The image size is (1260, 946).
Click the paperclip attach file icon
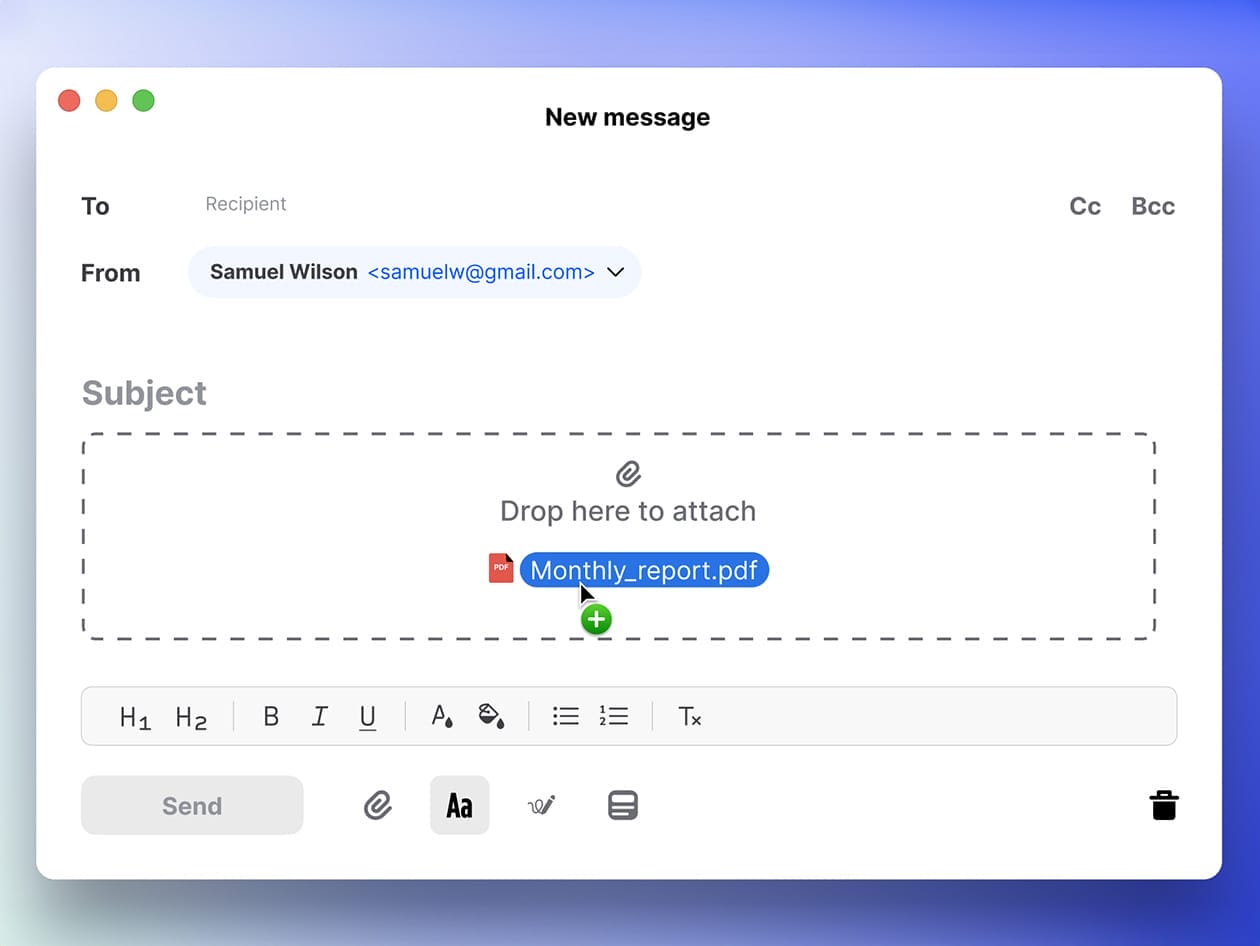coord(377,805)
